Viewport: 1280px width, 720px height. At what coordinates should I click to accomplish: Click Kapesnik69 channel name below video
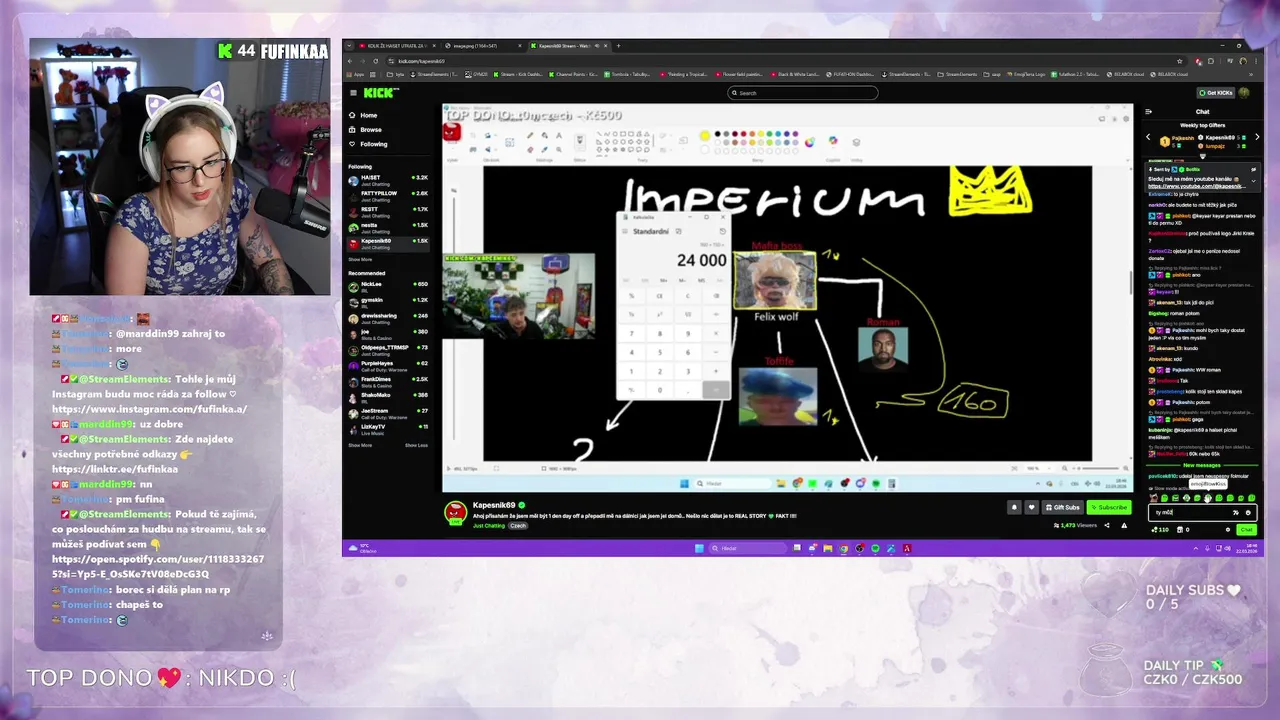pyautogui.click(x=494, y=505)
